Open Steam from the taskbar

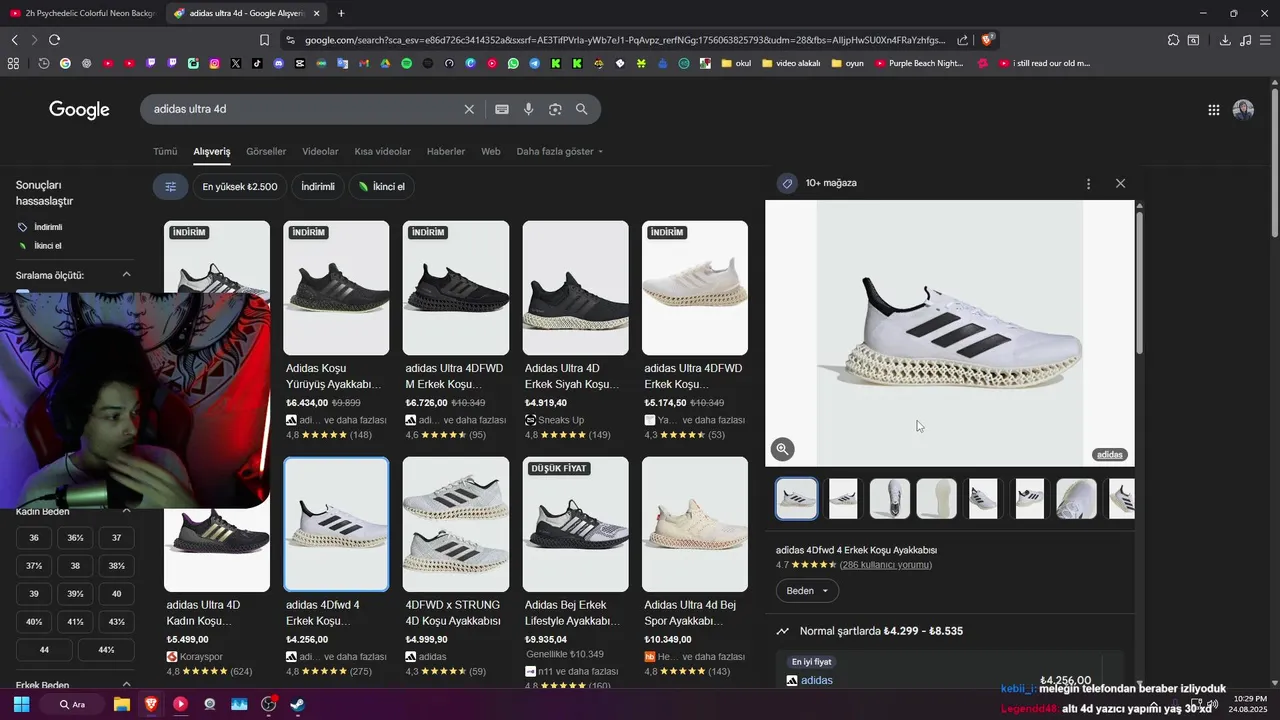[x=297, y=704]
